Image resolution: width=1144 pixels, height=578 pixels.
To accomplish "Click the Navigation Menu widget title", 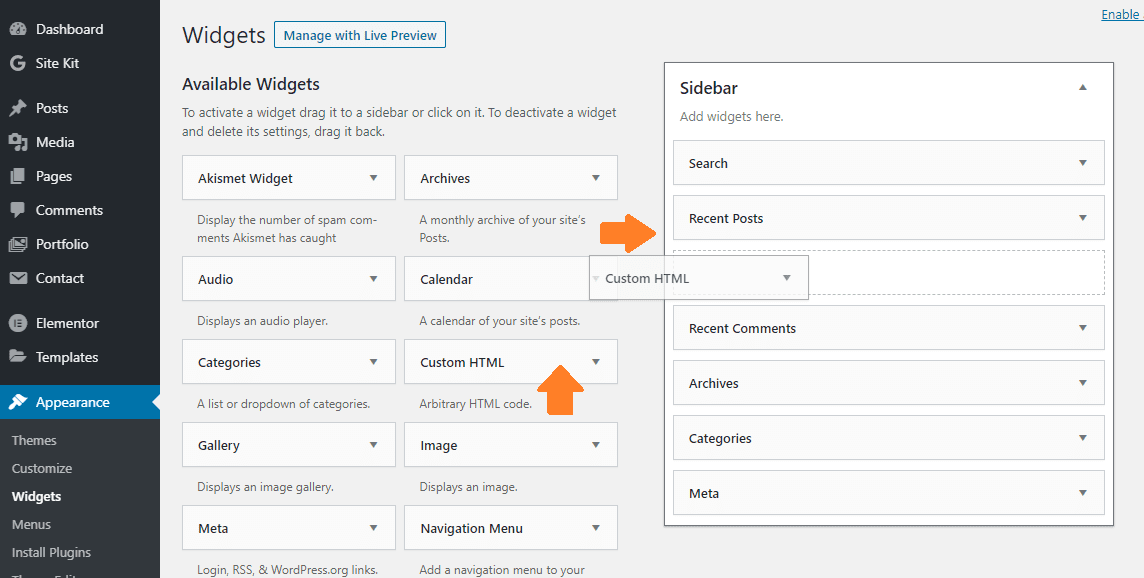I will [471, 528].
